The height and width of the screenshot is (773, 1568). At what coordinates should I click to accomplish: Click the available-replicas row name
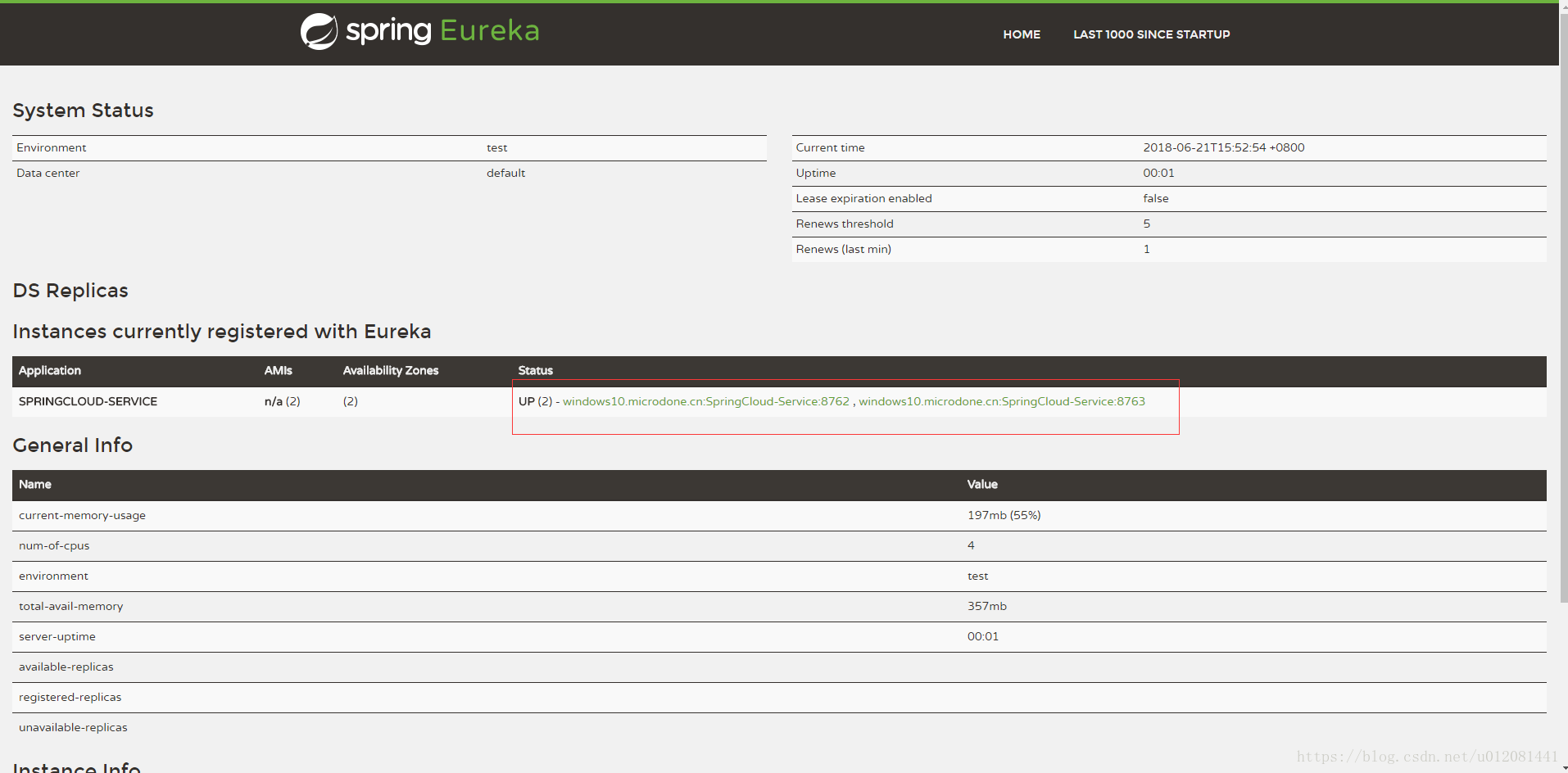[x=66, y=667]
